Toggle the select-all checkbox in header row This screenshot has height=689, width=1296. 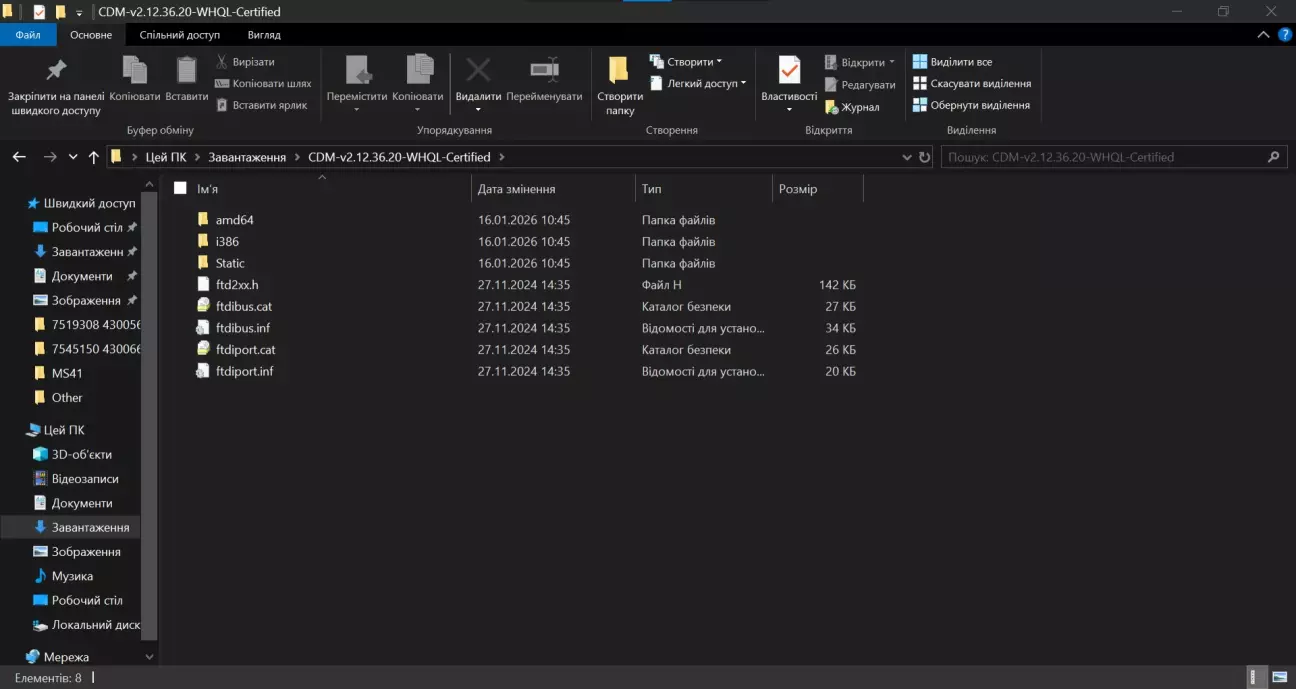pos(180,188)
